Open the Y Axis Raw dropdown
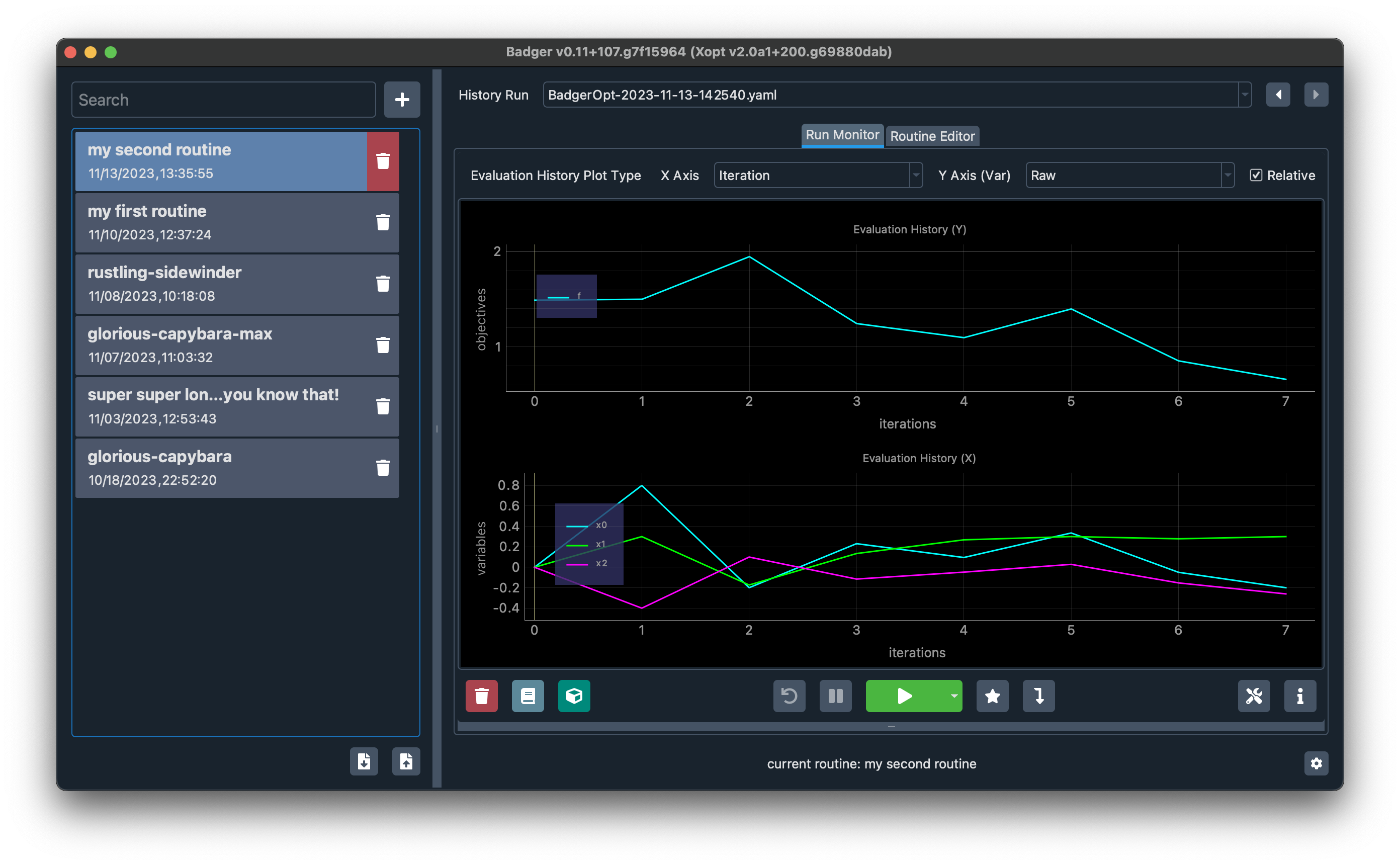 pos(1129,176)
